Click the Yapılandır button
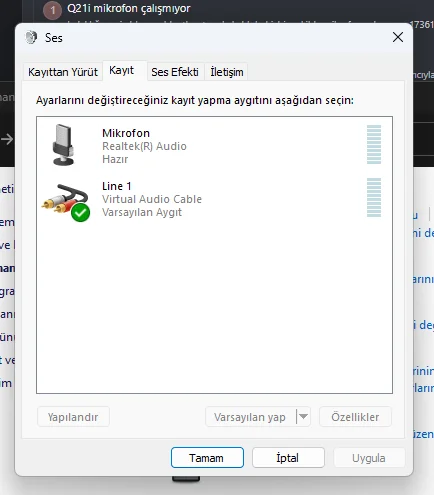This screenshot has height=495, width=434. point(73,417)
